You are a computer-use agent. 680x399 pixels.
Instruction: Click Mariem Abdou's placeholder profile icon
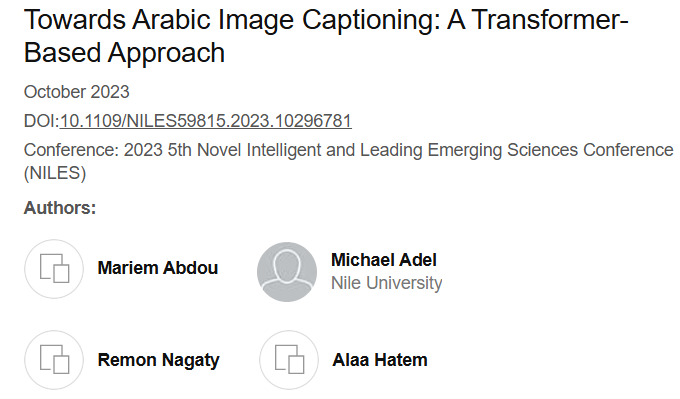(54, 269)
